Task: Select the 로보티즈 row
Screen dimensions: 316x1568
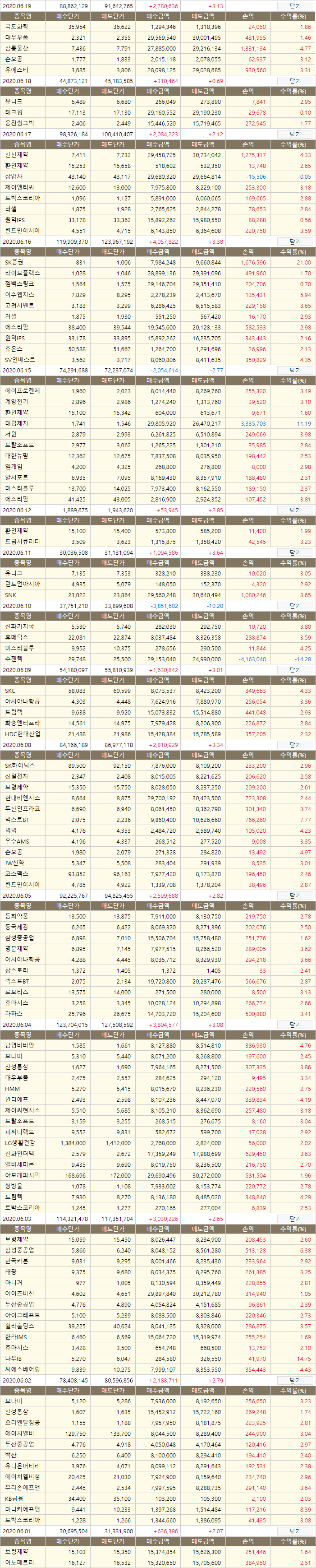Action: tap(158, 992)
